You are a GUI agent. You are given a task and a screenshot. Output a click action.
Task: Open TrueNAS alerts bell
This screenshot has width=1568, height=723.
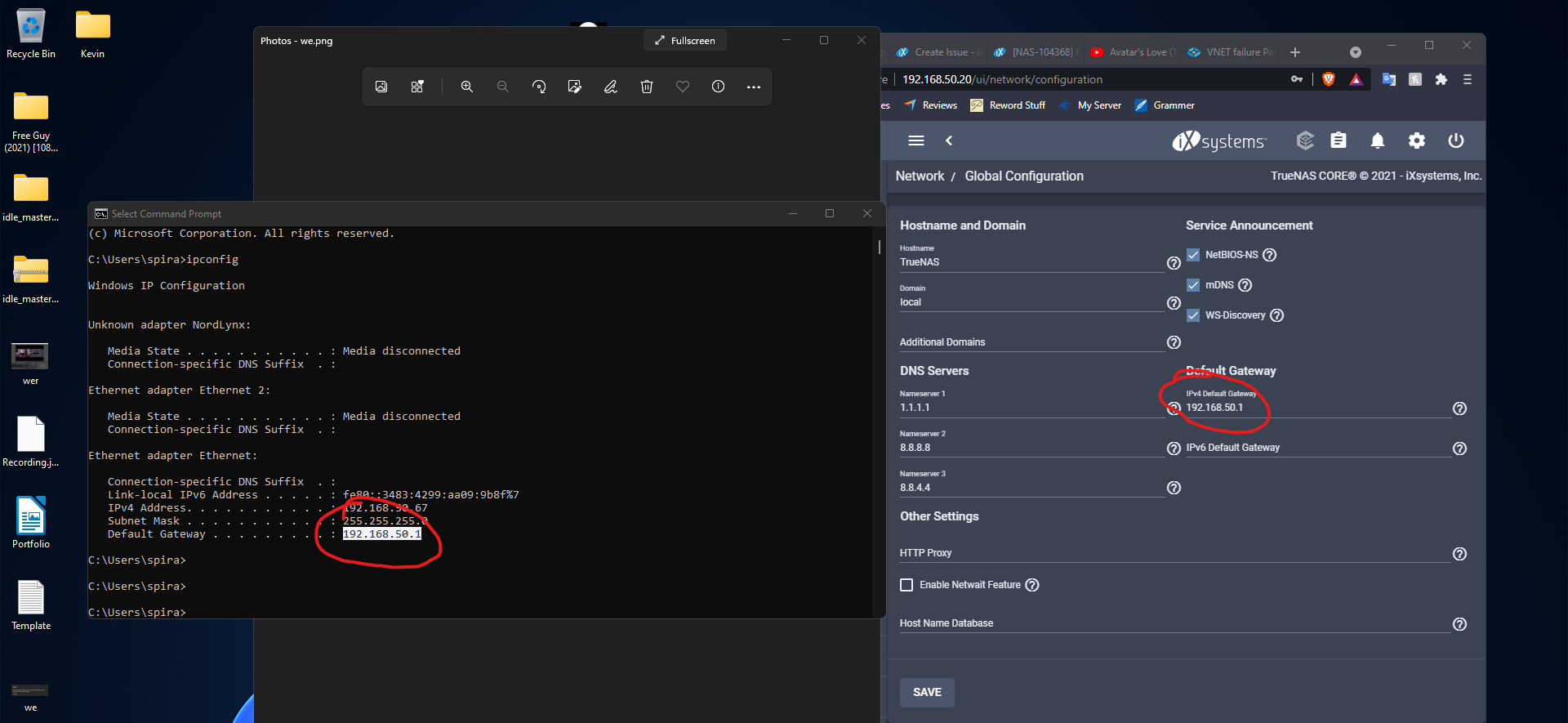pos(1378,141)
